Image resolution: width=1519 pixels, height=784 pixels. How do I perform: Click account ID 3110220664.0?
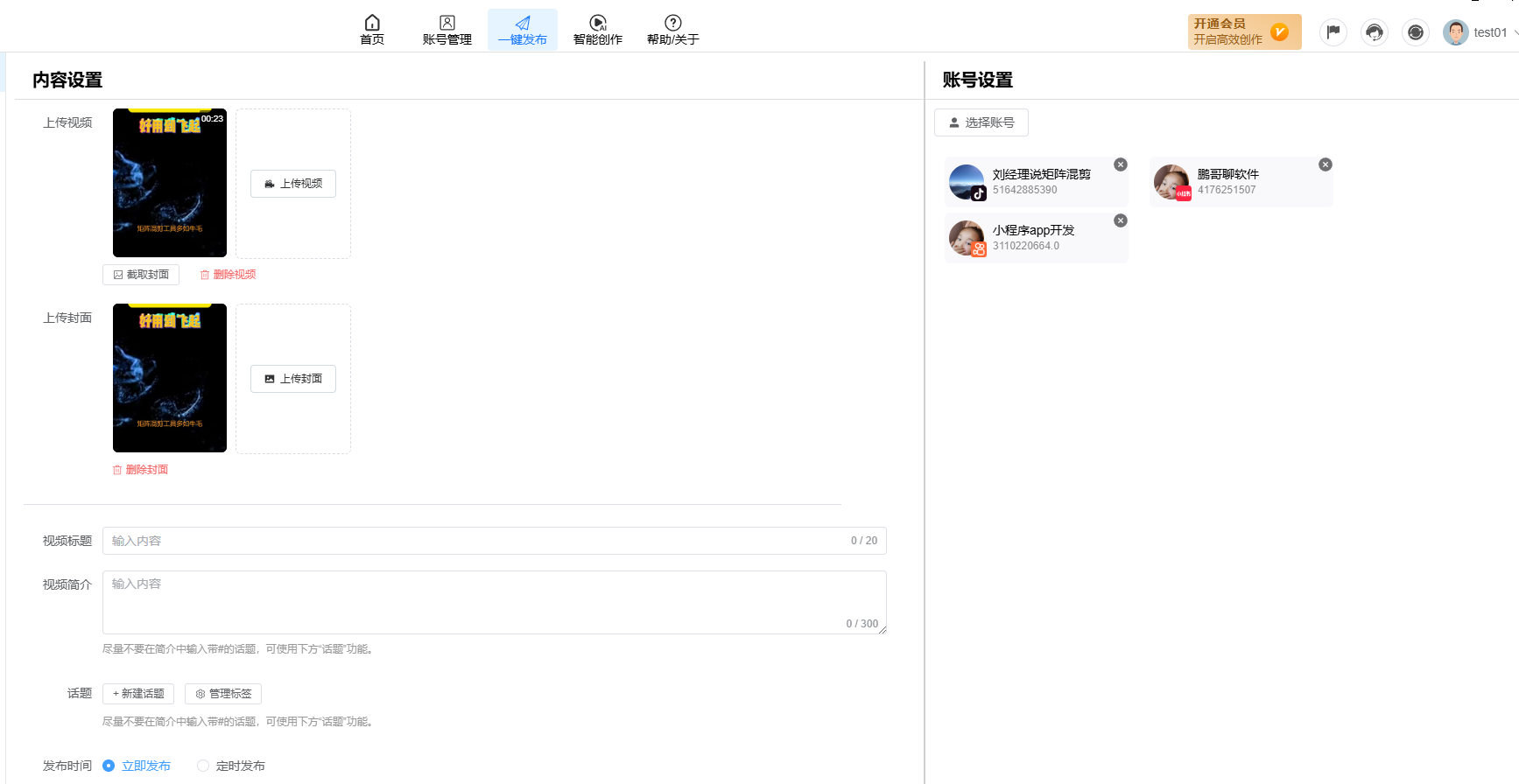pyautogui.click(x=1026, y=246)
